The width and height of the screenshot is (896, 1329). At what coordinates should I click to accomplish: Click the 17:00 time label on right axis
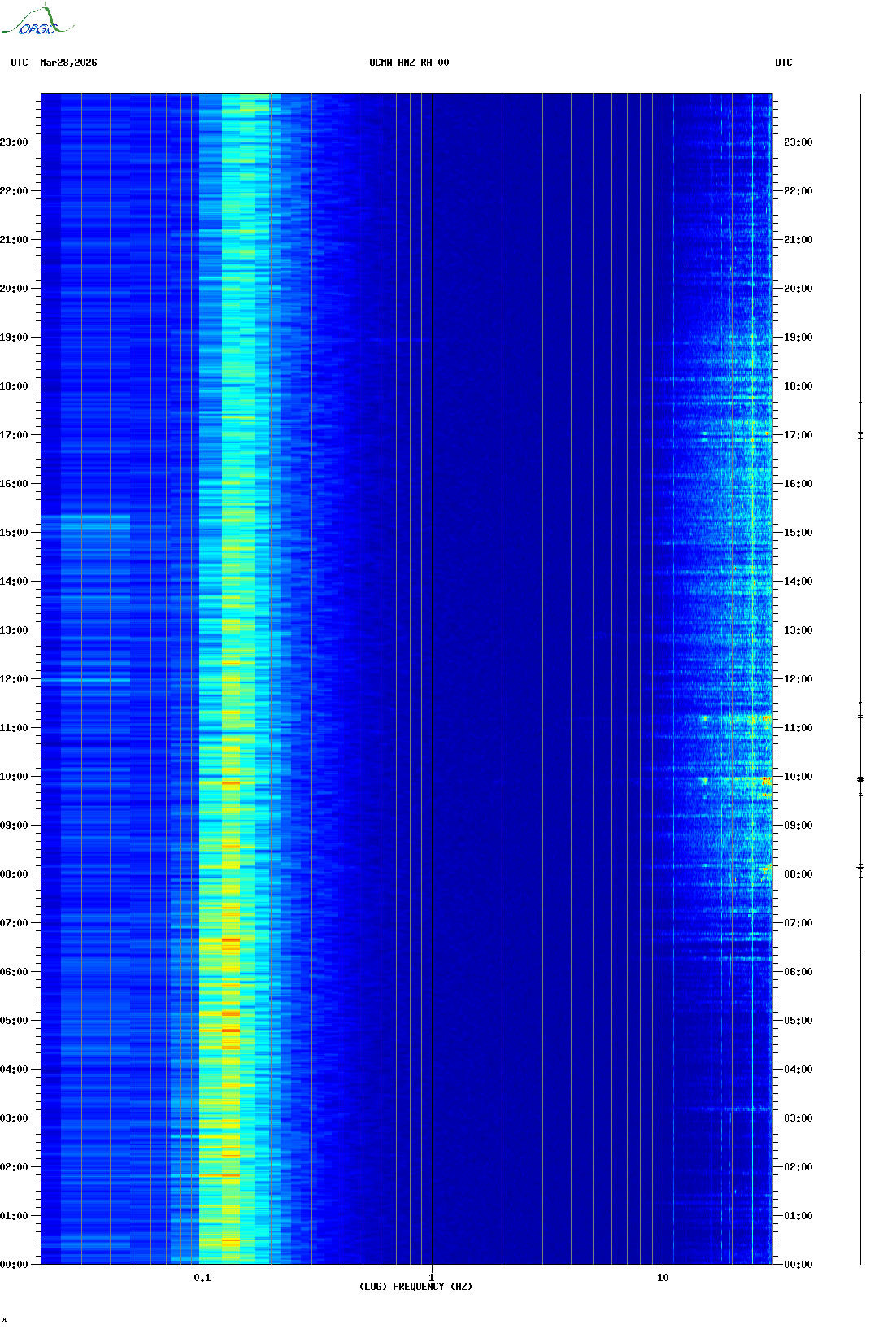pyautogui.click(x=798, y=435)
